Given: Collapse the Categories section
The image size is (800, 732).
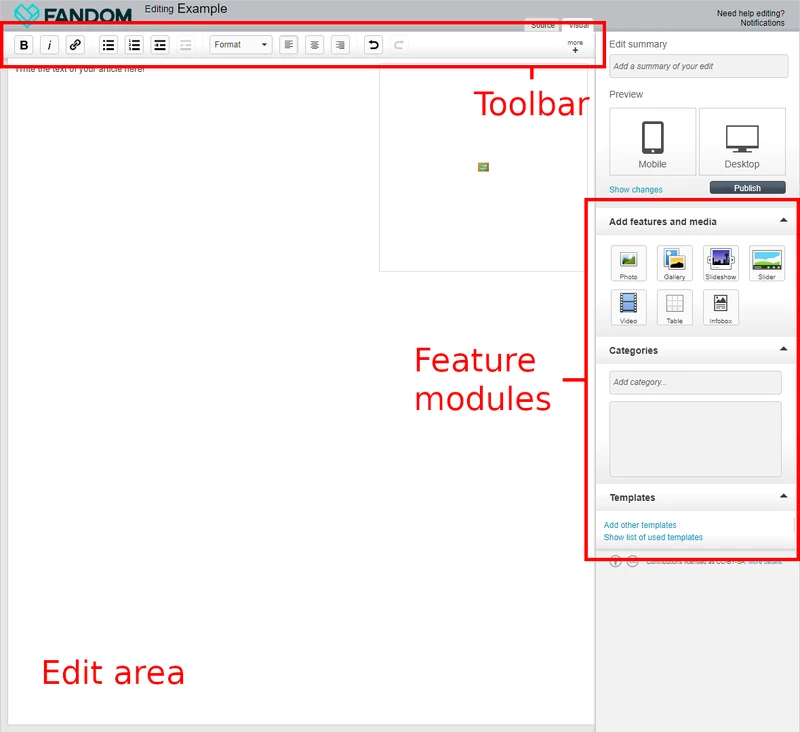Looking at the screenshot, I should (783, 349).
